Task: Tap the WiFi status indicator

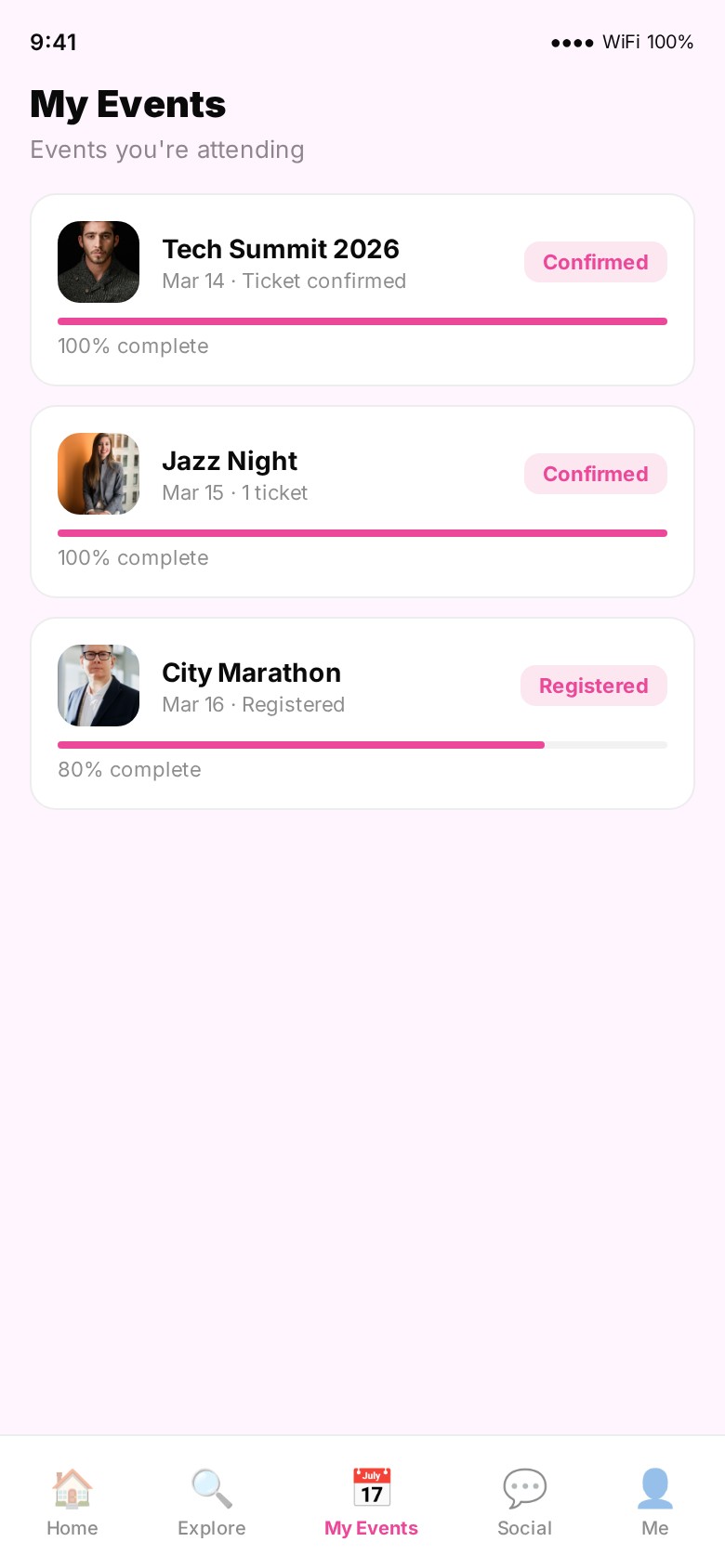Action: 621,42
